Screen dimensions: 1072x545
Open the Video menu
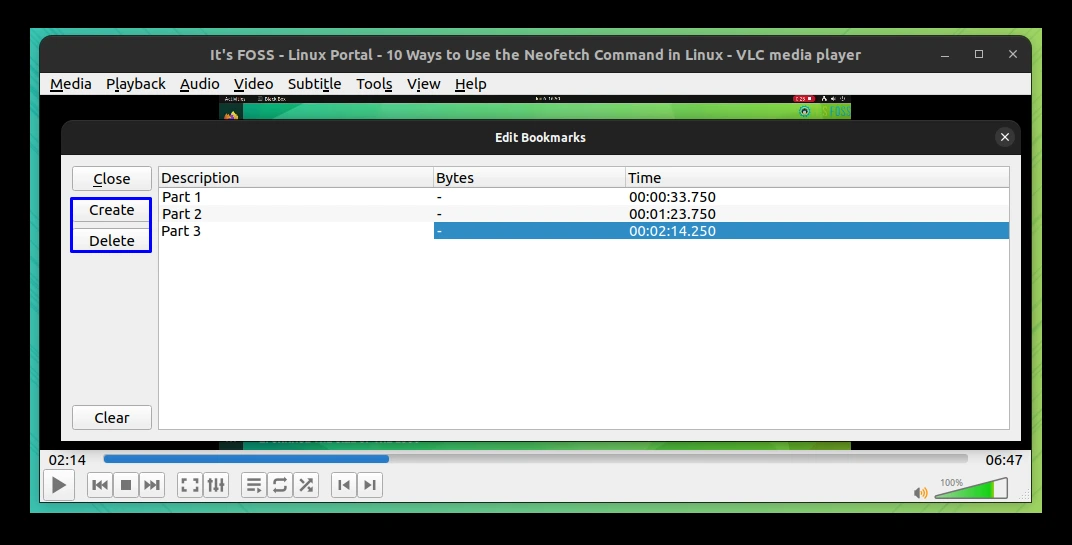pos(253,84)
